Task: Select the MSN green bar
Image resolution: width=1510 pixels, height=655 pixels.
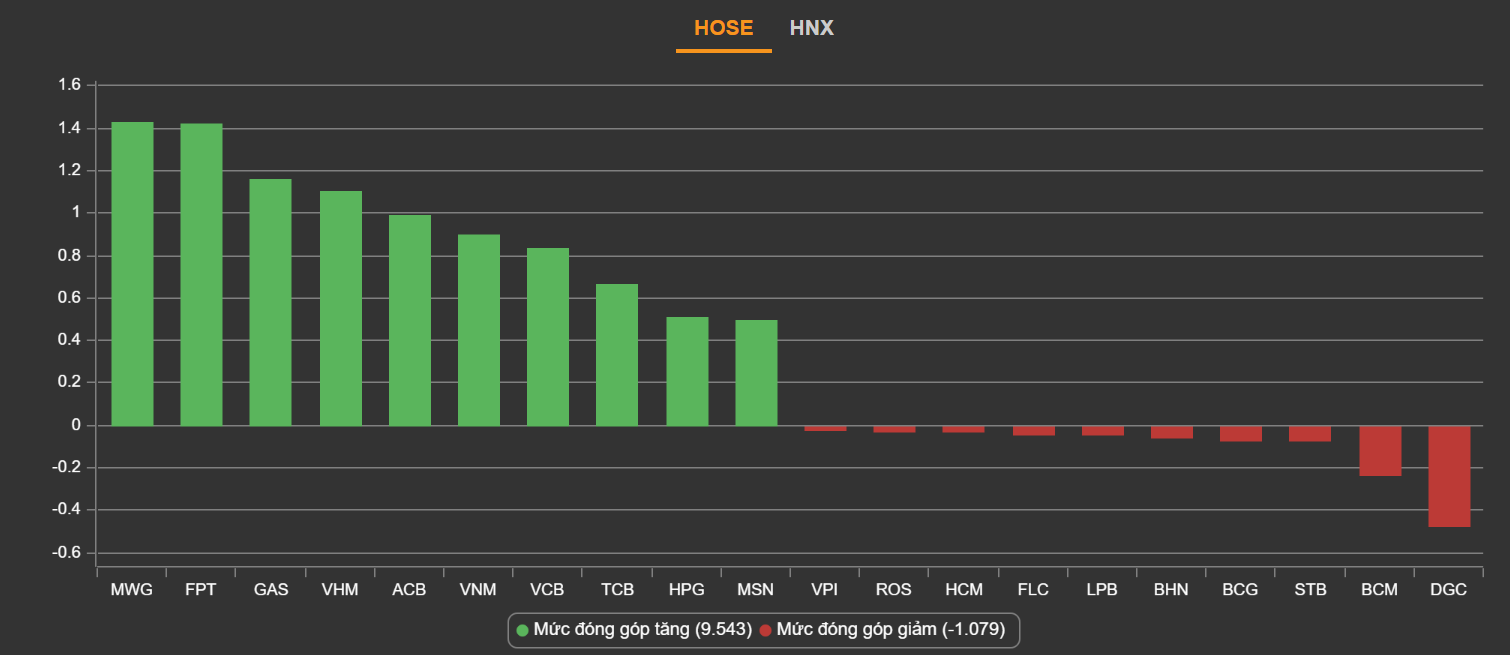Action: (x=756, y=372)
